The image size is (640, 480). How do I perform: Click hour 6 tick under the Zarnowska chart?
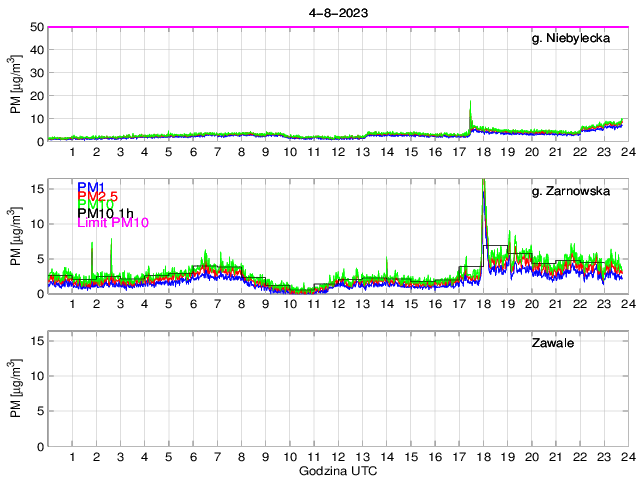pyautogui.click(x=193, y=304)
